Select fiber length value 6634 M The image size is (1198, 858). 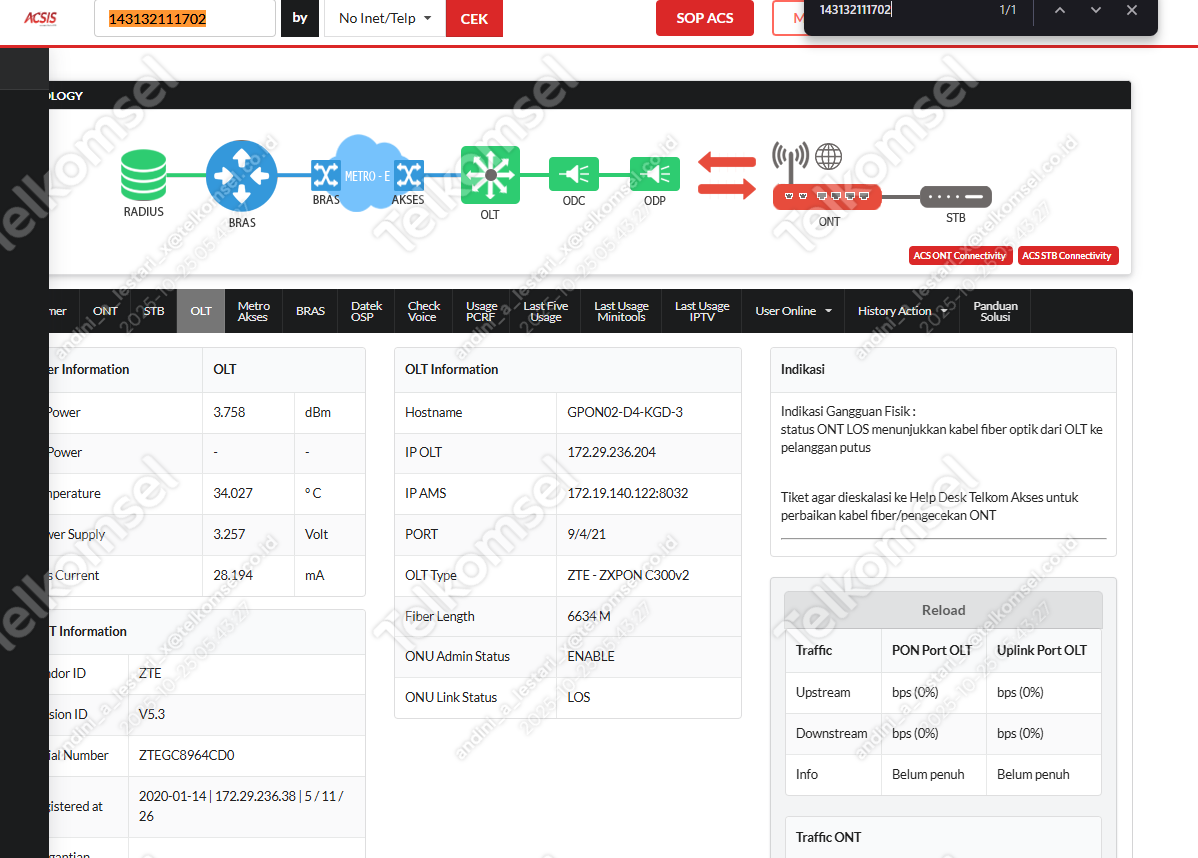[588, 616]
